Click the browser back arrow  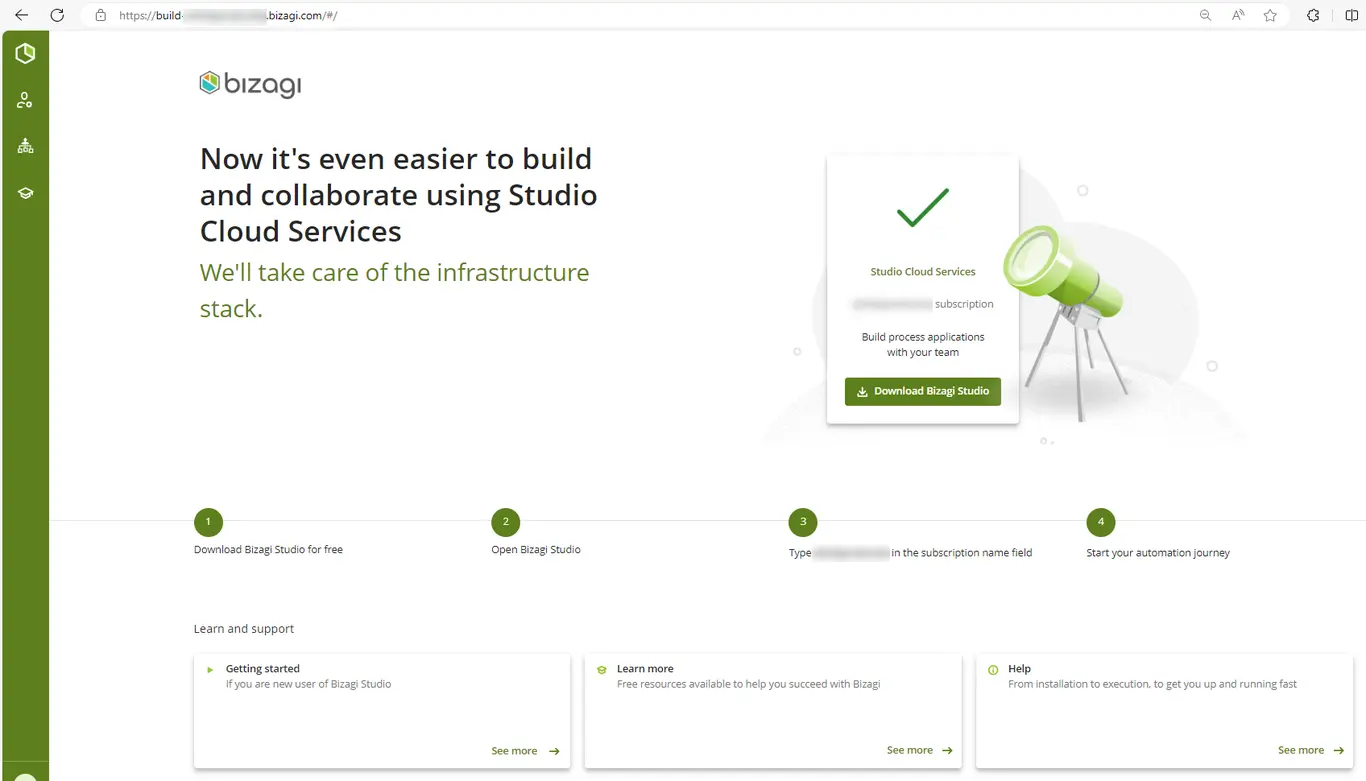tap(21, 15)
